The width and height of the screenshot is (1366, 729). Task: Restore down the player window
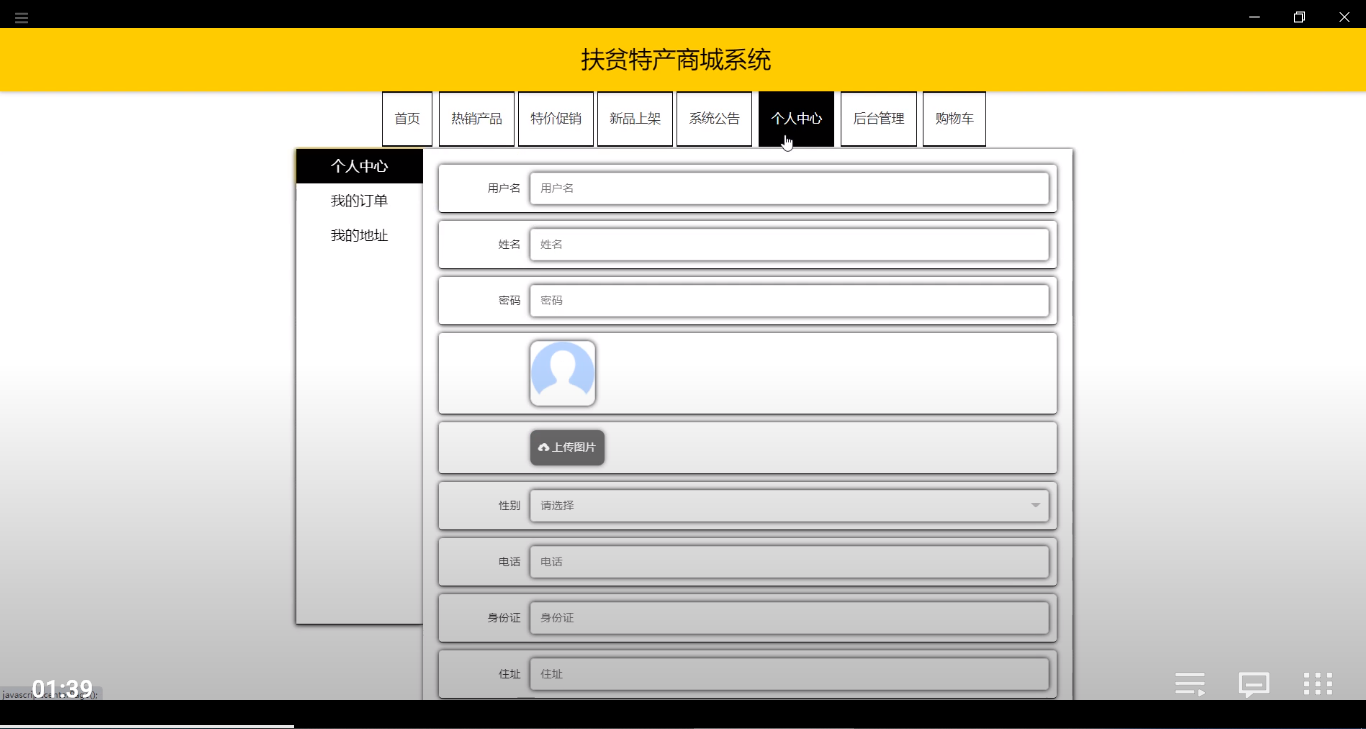[1299, 17]
